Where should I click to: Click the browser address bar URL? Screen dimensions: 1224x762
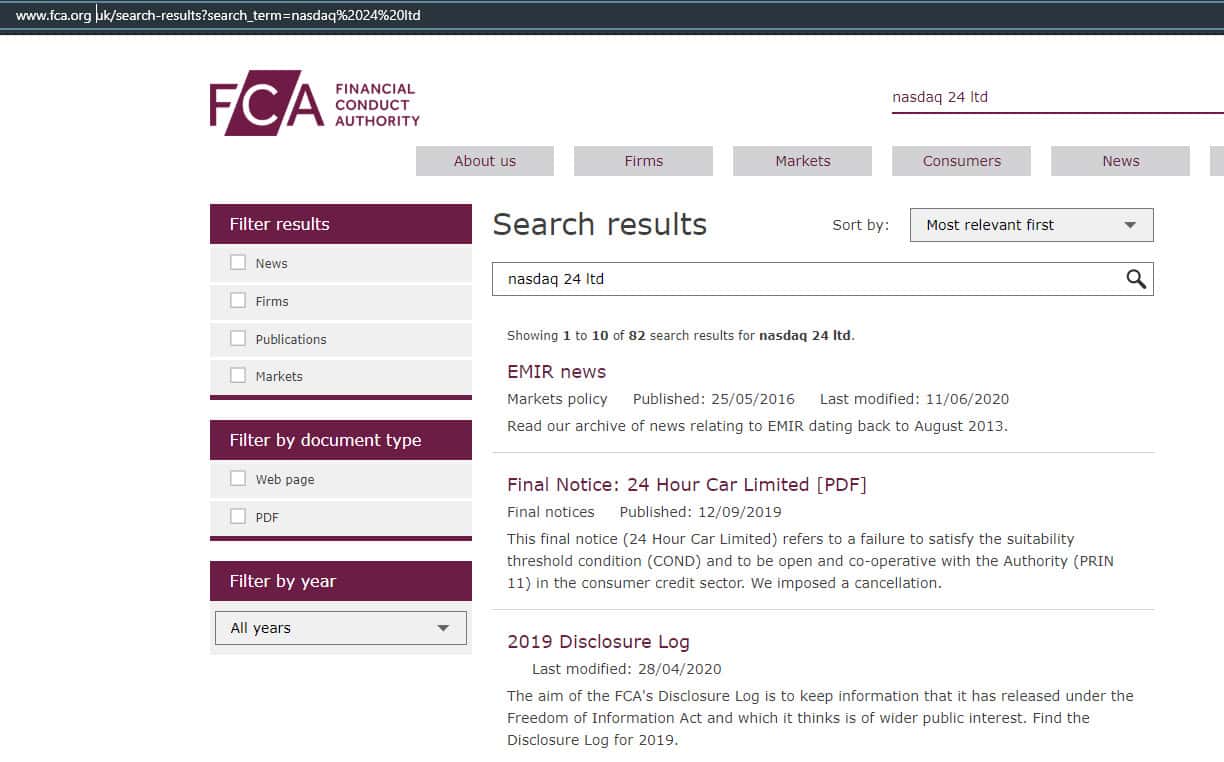coord(218,15)
